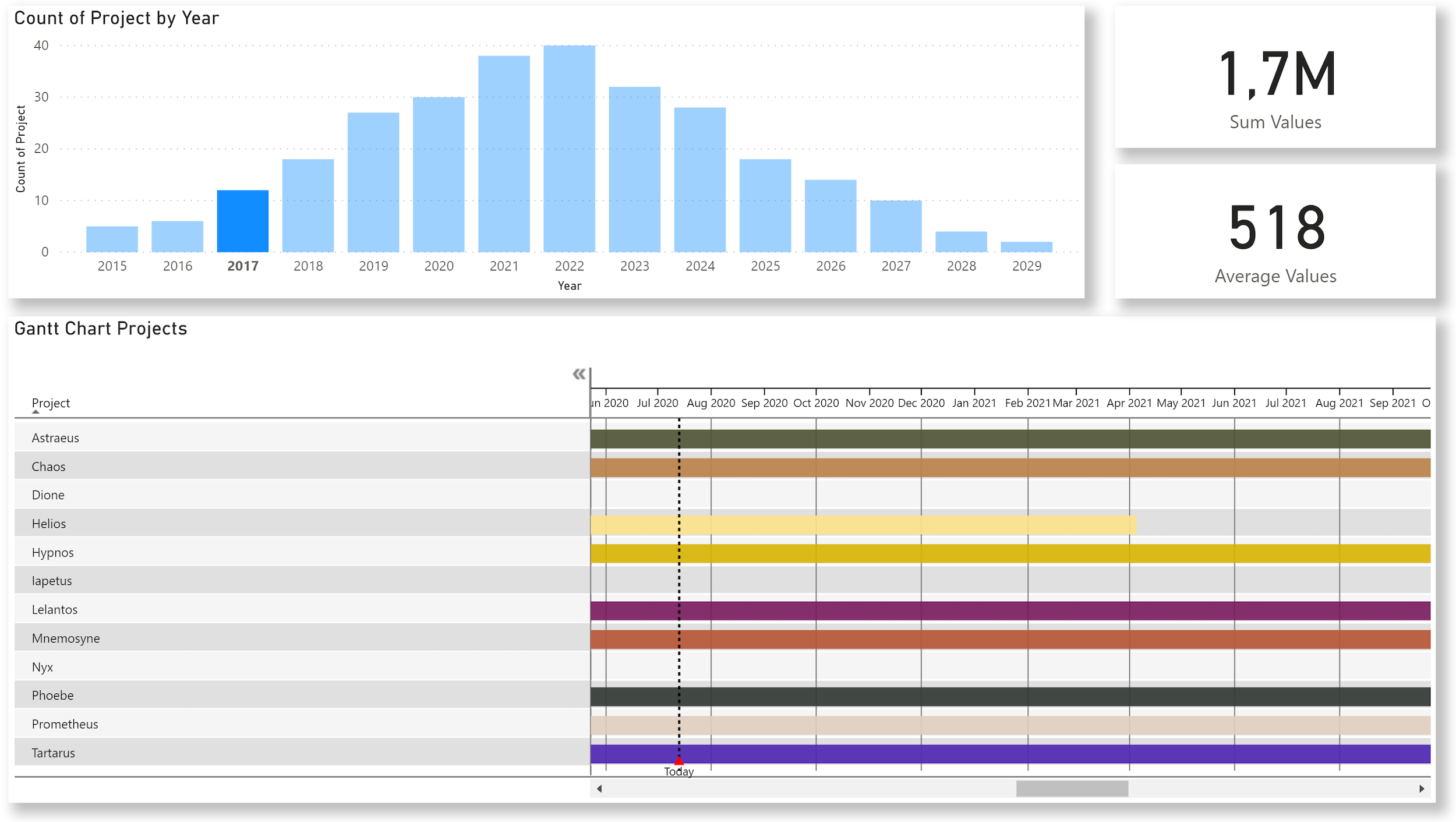Select the Astraeus project row
1456x822 pixels.
pos(55,438)
